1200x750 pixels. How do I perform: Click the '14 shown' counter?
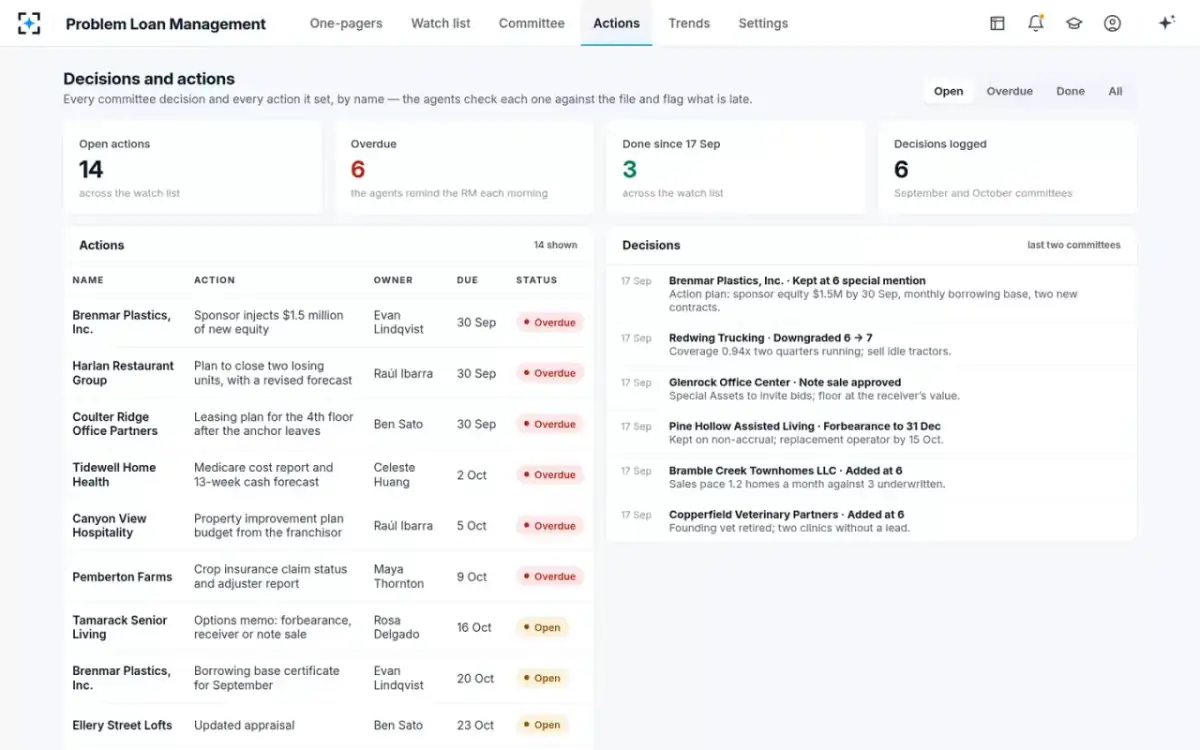pos(555,245)
